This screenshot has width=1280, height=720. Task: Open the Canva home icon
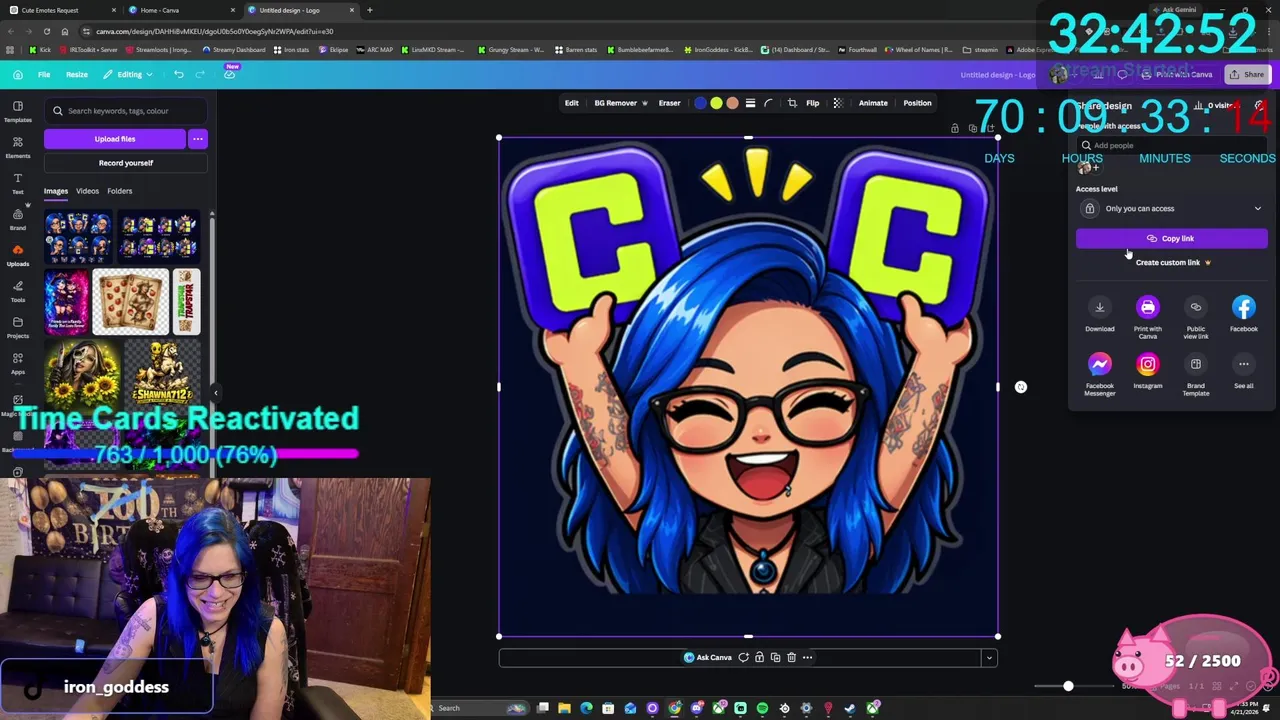click(18, 74)
